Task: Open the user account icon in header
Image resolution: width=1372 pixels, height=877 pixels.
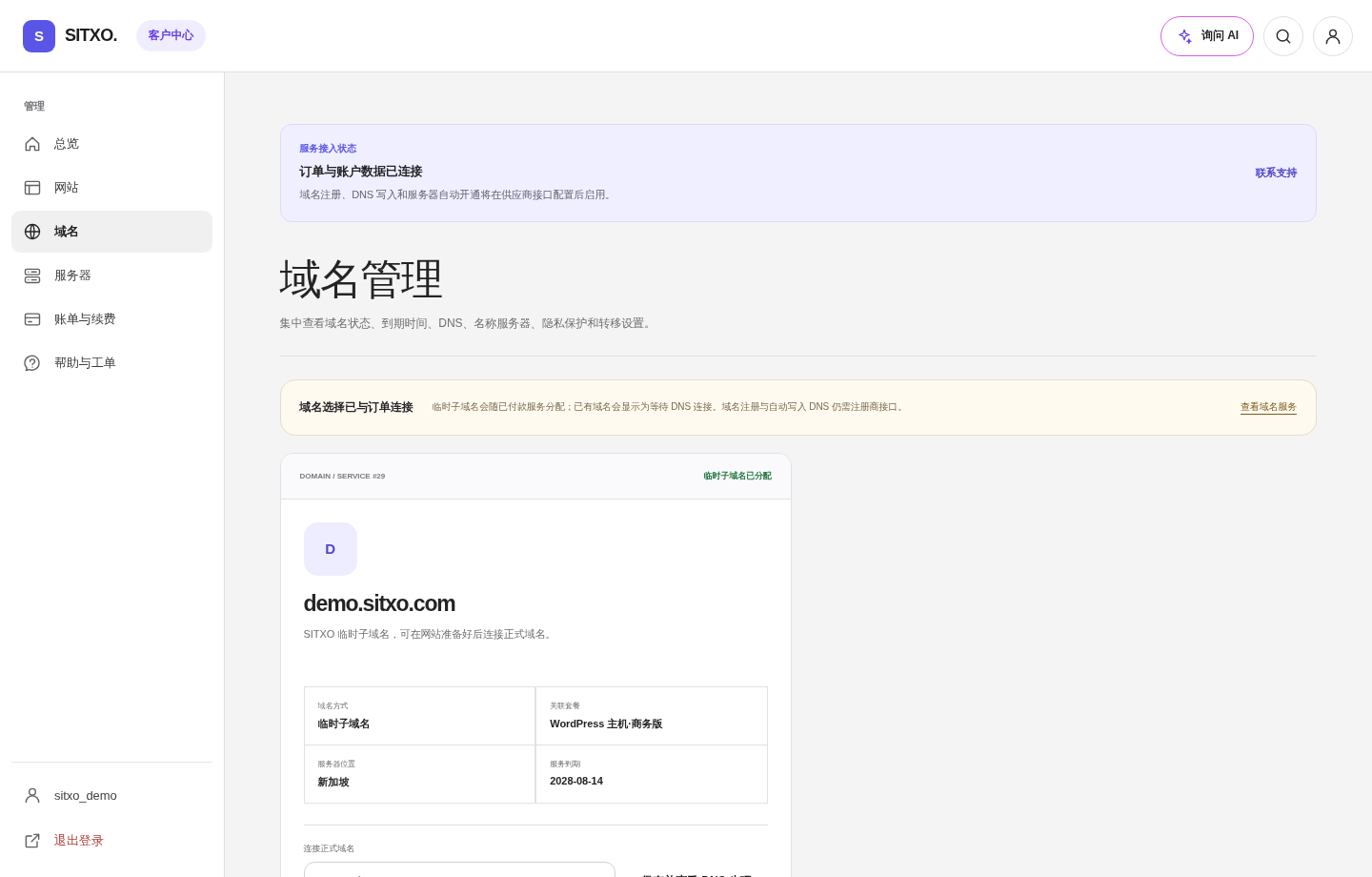Action: point(1333,36)
